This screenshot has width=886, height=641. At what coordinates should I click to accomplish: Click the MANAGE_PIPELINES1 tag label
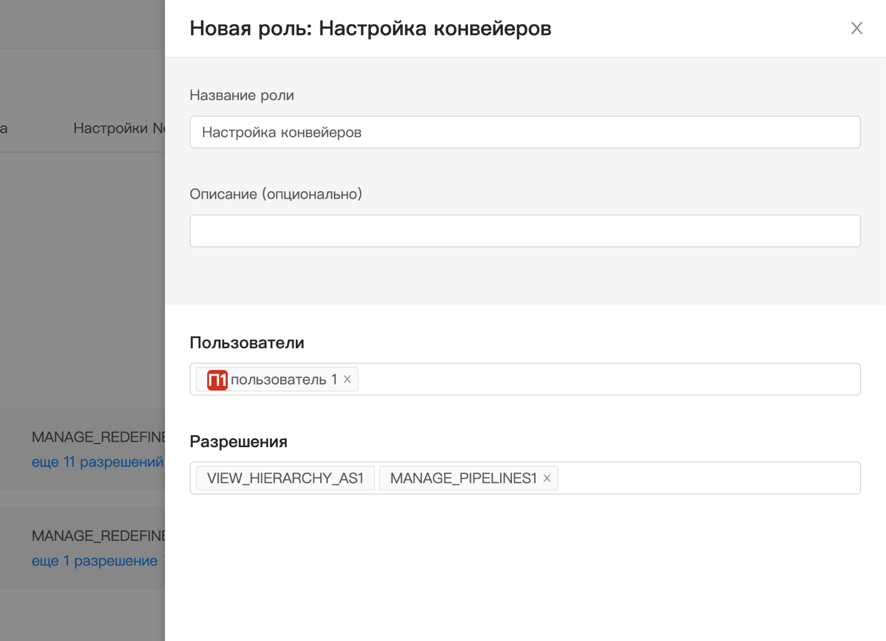(x=463, y=478)
